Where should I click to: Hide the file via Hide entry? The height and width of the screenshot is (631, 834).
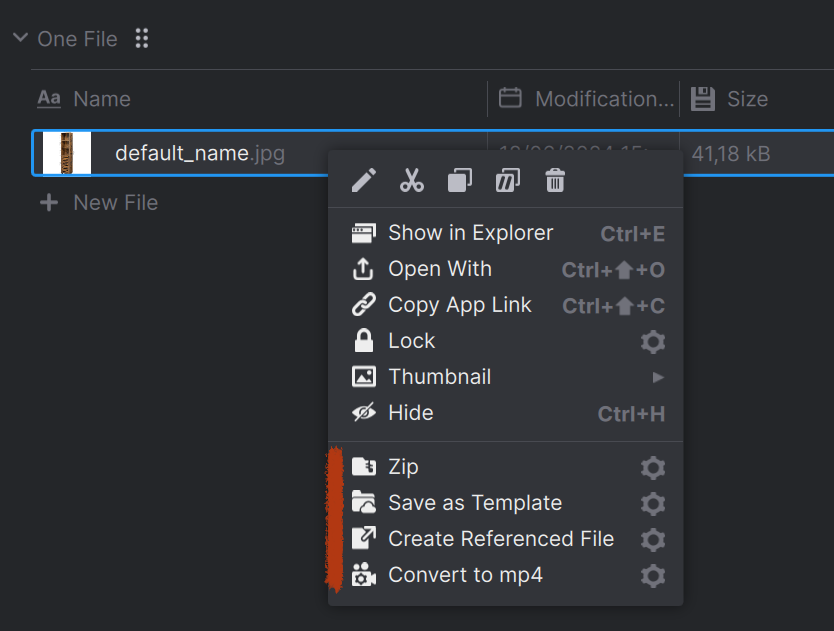coord(410,413)
